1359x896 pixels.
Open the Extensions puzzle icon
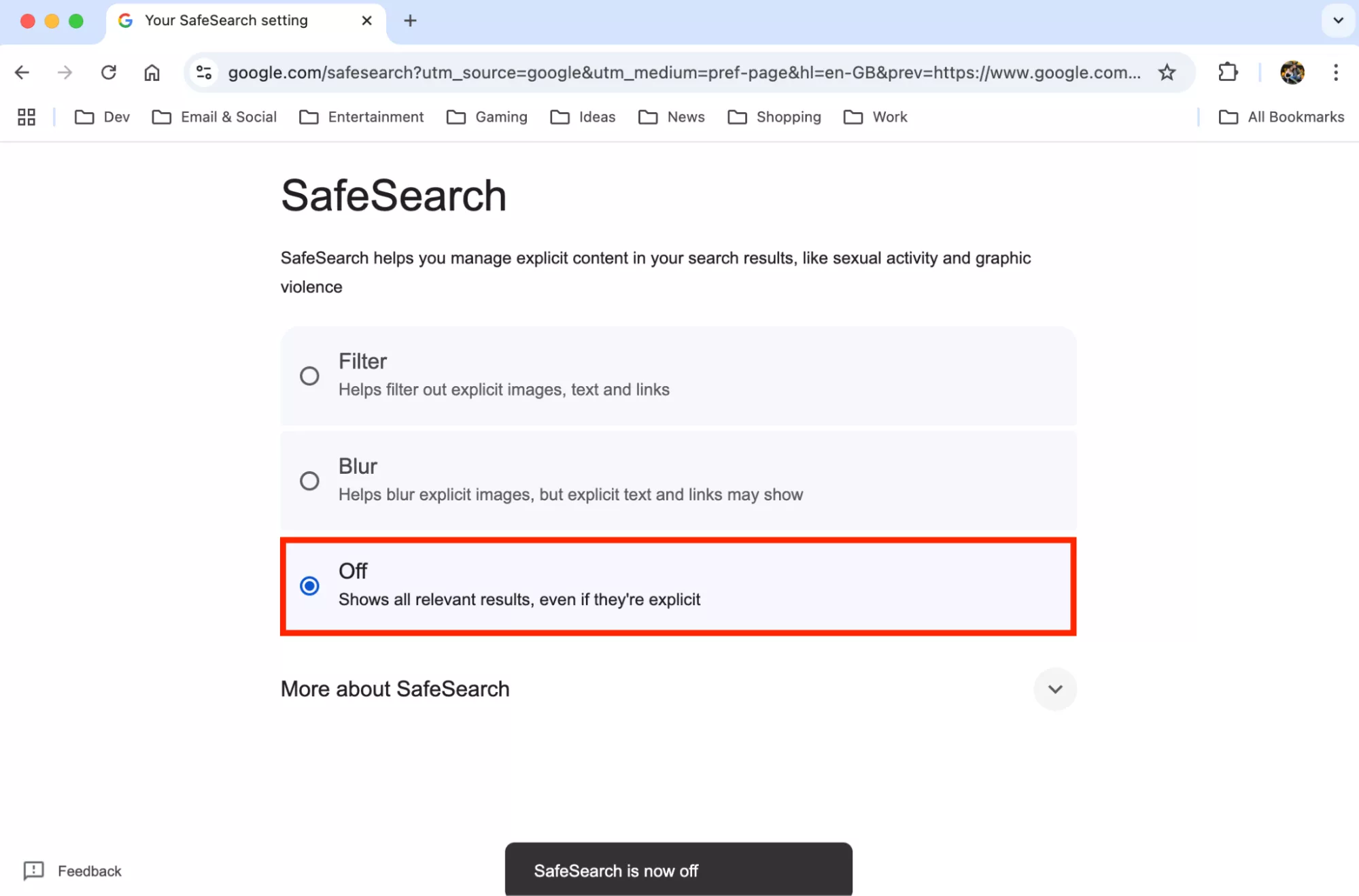click(1228, 73)
